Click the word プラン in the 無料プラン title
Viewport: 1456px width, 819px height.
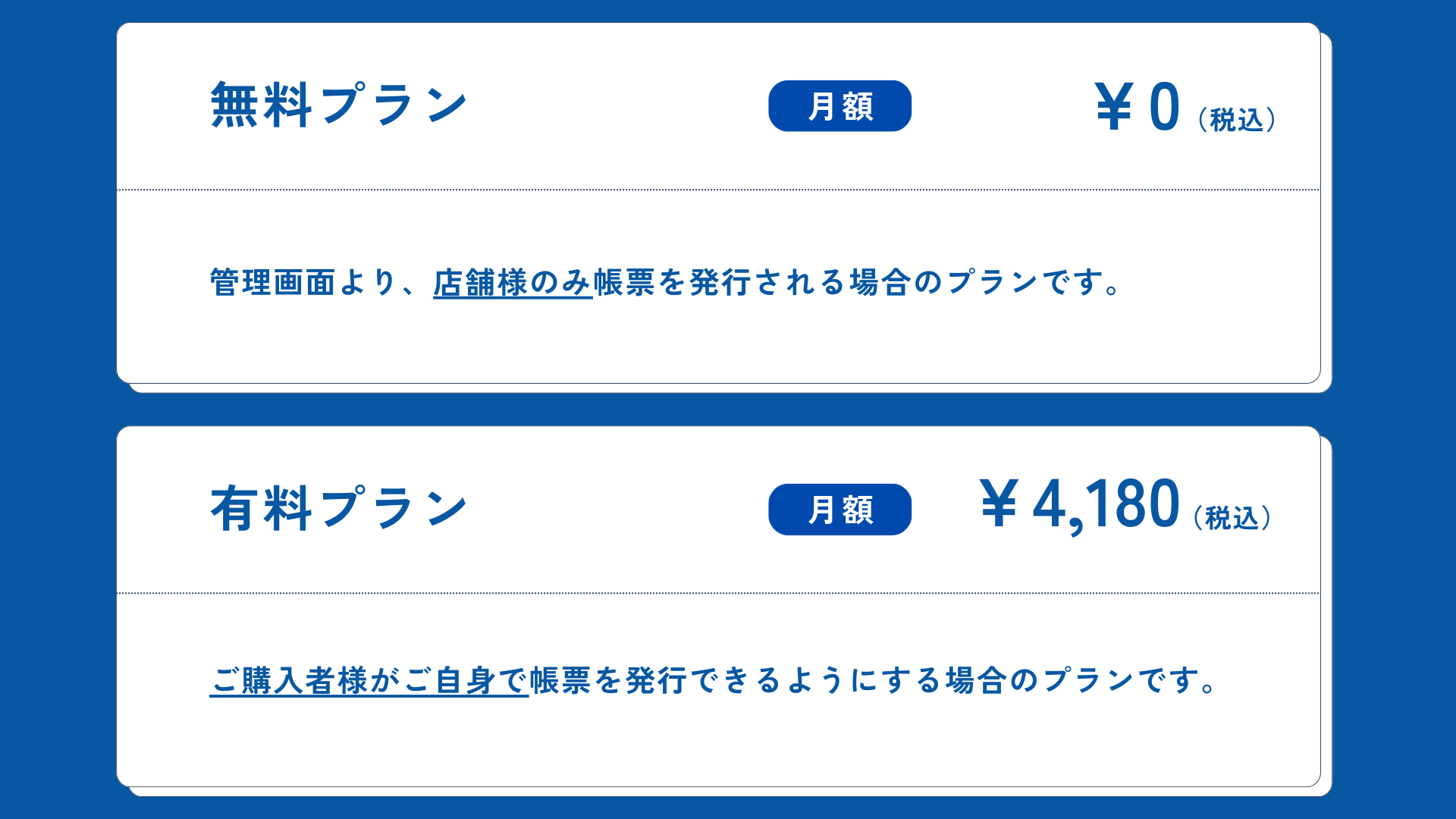394,105
